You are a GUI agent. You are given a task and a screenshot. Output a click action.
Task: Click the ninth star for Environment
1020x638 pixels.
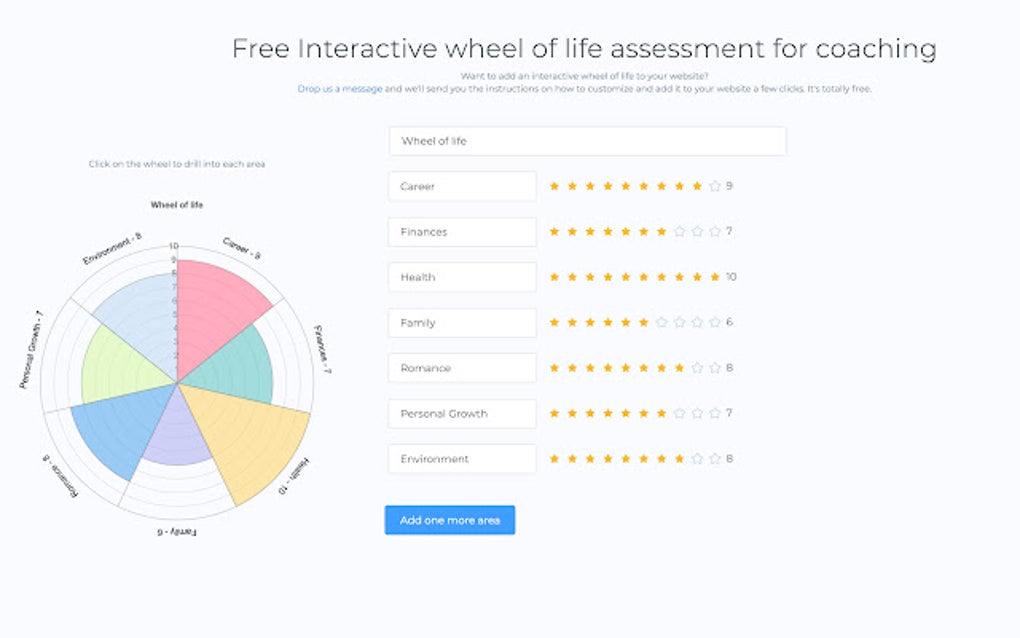click(696, 458)
